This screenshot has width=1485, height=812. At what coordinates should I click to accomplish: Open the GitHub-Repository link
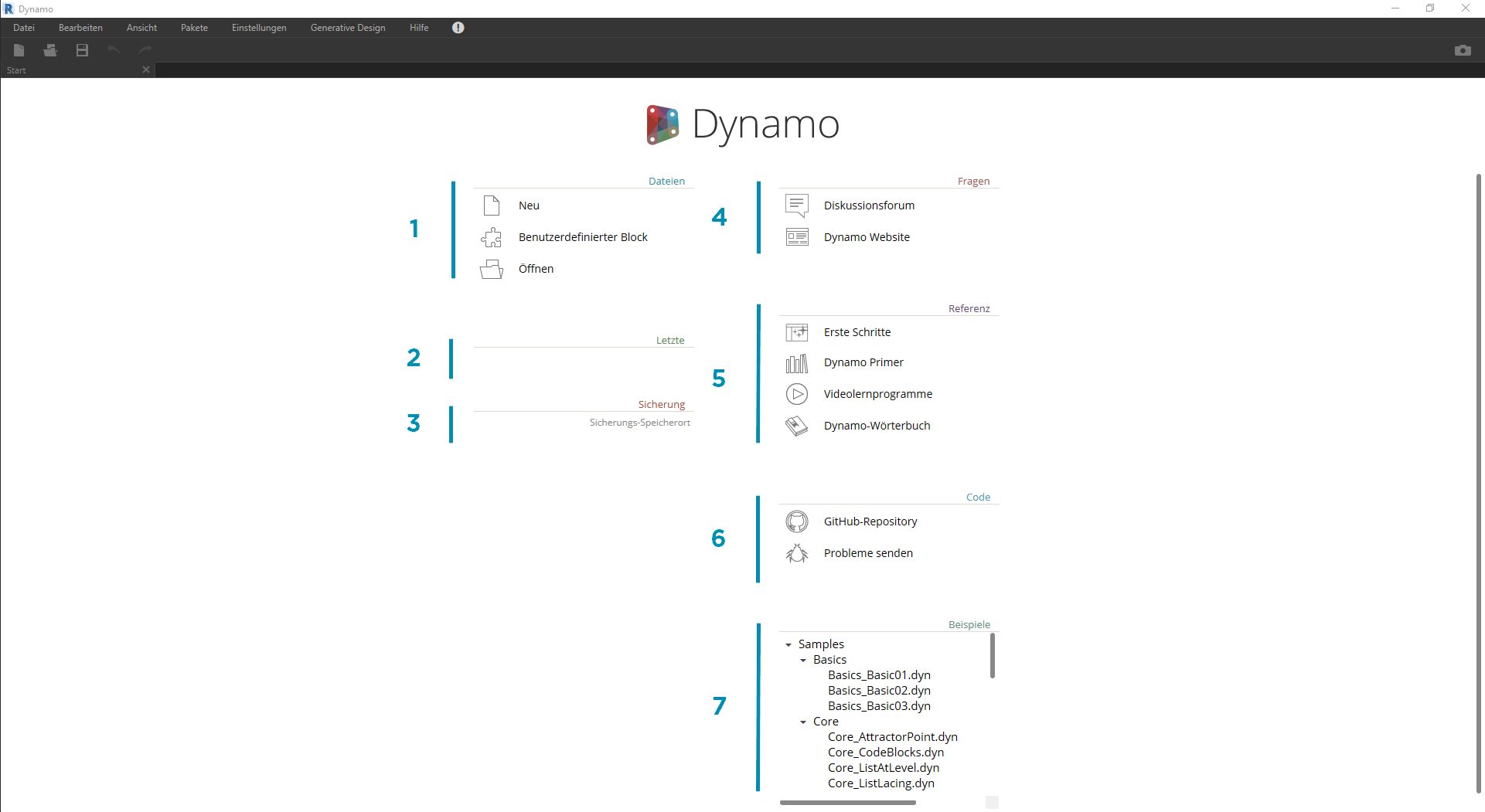(870, 522)
